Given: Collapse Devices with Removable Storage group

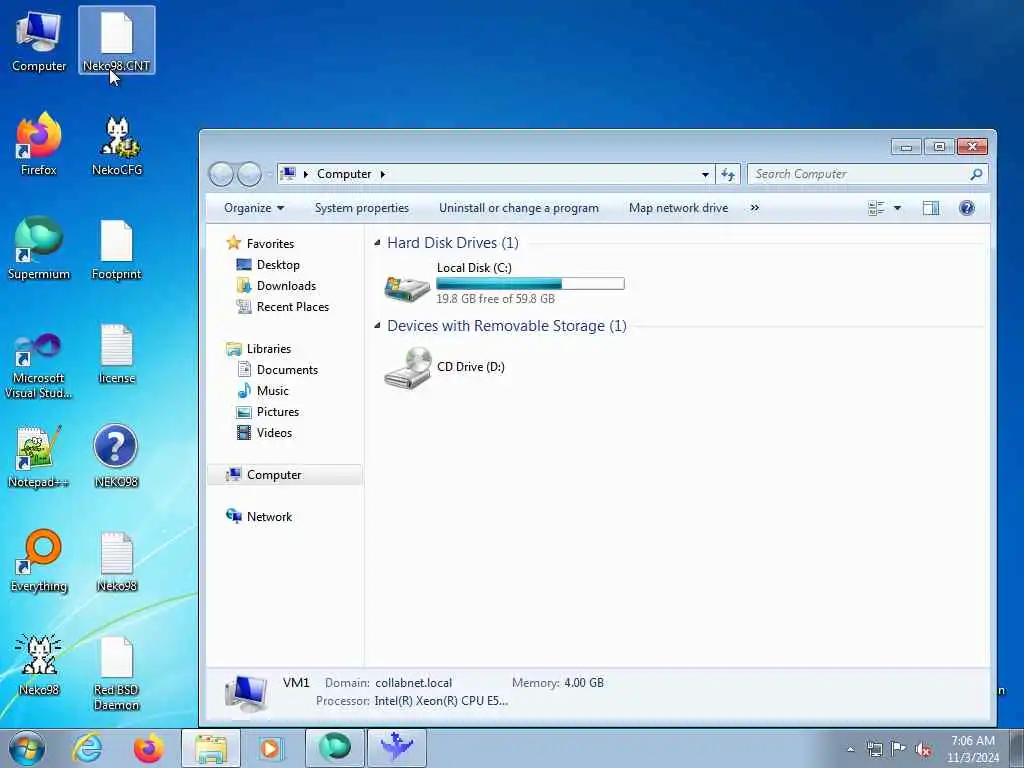Looking at the screenshot, I should (377, 326).
